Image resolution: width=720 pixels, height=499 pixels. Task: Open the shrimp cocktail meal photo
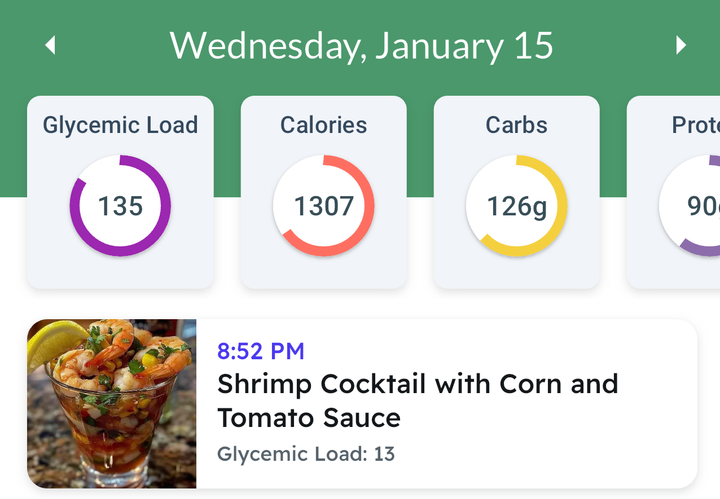(112, 404)
